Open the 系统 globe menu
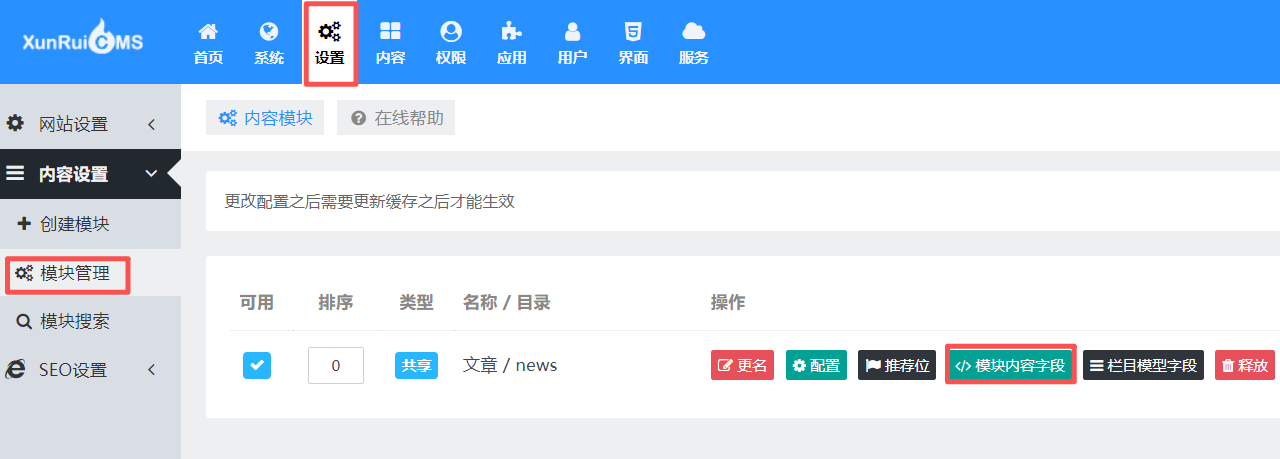Viewport: 1280px width, 459px height. 269,44
